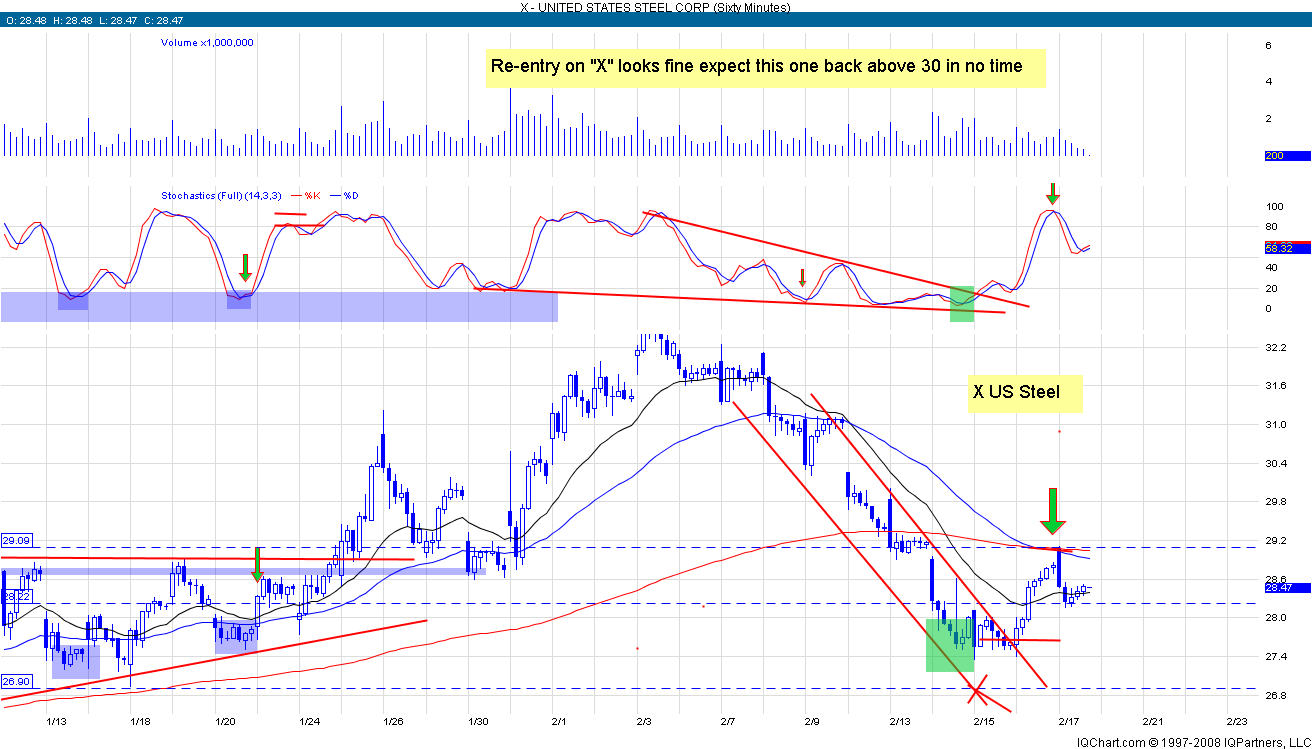Click the 29.09 price level tag
The image size is (1312, 749).
[x=16, y=540]
